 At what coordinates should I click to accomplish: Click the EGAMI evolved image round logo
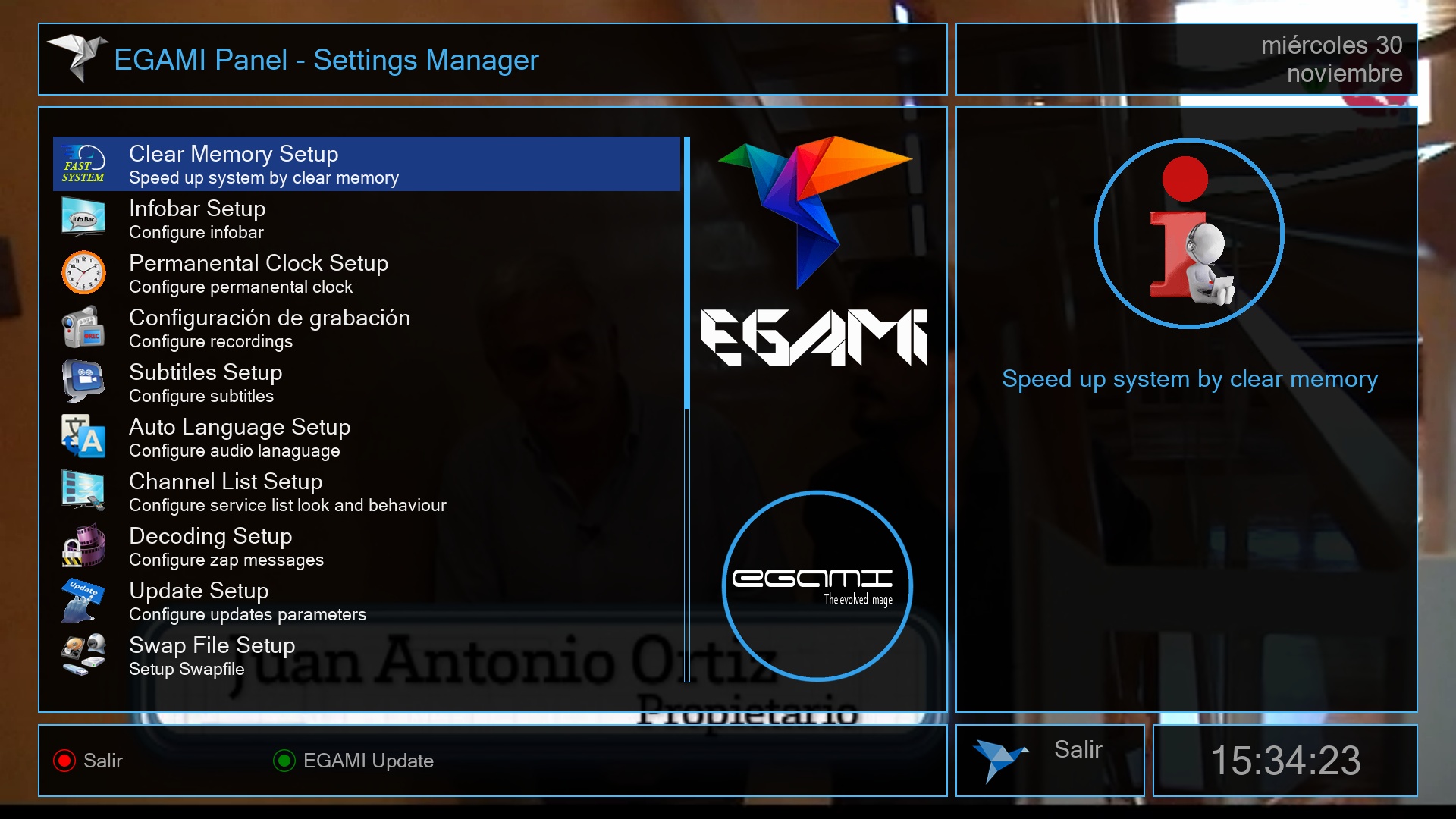817,586
